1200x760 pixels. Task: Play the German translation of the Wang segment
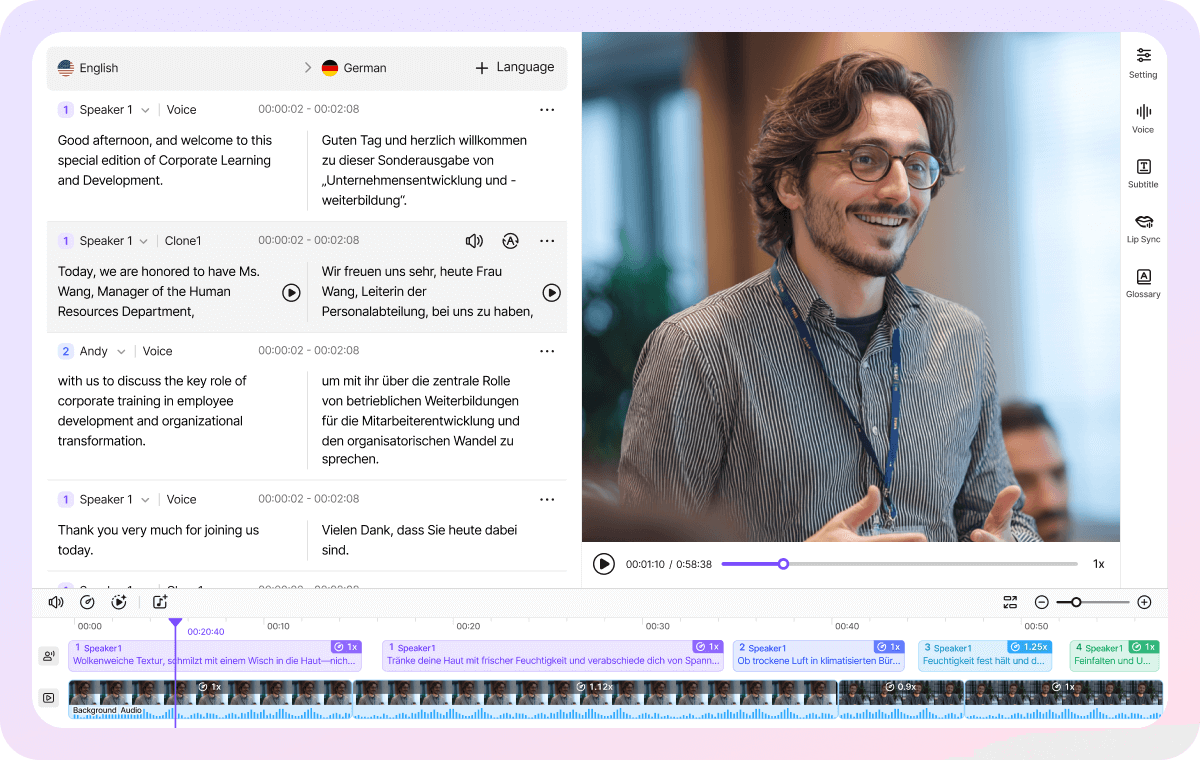(x=551, y=292)
